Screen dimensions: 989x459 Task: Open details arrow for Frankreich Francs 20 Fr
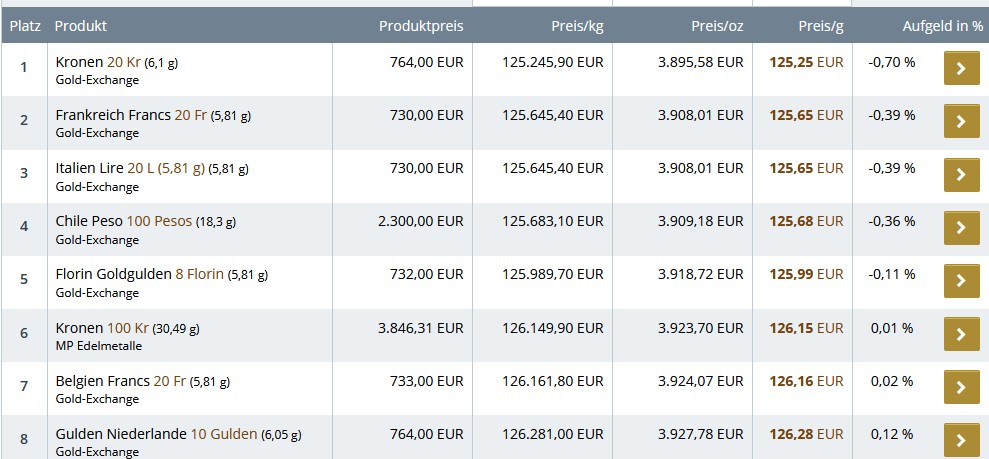[x=961, y=122]
